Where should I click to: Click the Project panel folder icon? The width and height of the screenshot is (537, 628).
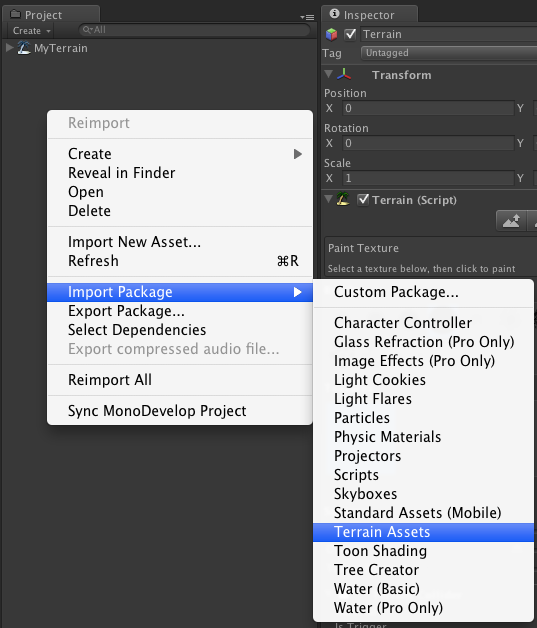point(15,14)
